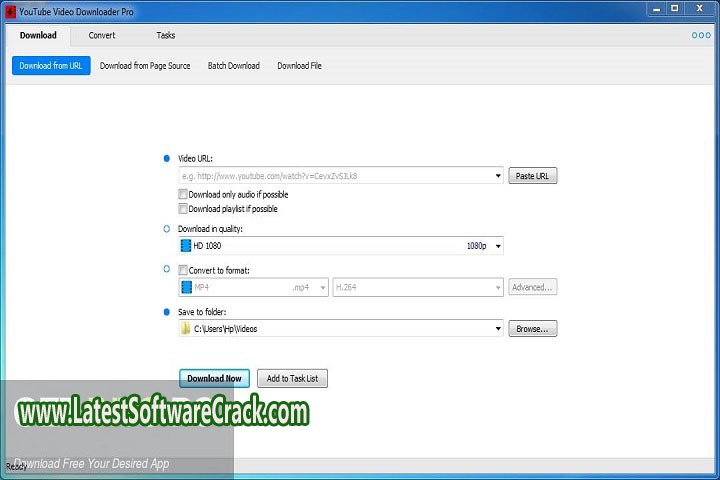Click the folder icon in save path
This screenshot has width=720, height=480.
point(186,329)
